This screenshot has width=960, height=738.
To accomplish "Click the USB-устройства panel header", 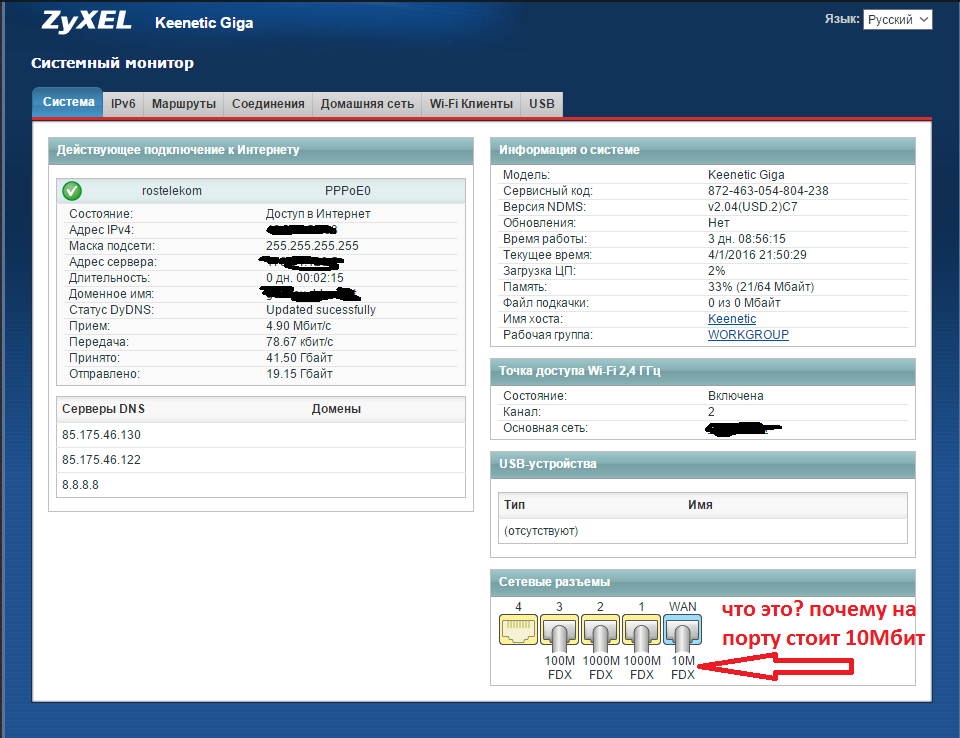I will pyautogui.click(x=703, y=465).
